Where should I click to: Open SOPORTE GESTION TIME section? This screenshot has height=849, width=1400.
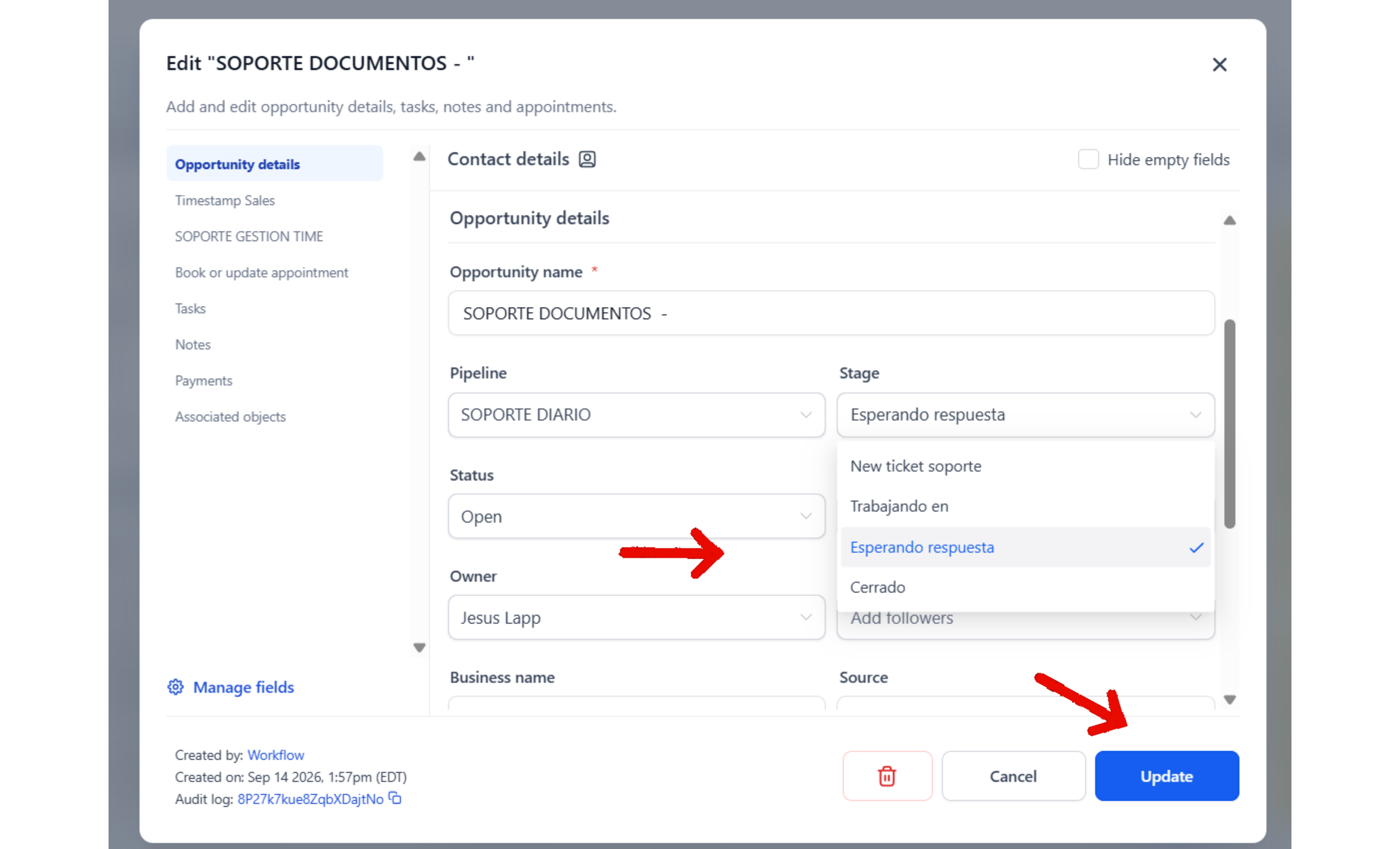pyautogui.click(x=249, y=236)
